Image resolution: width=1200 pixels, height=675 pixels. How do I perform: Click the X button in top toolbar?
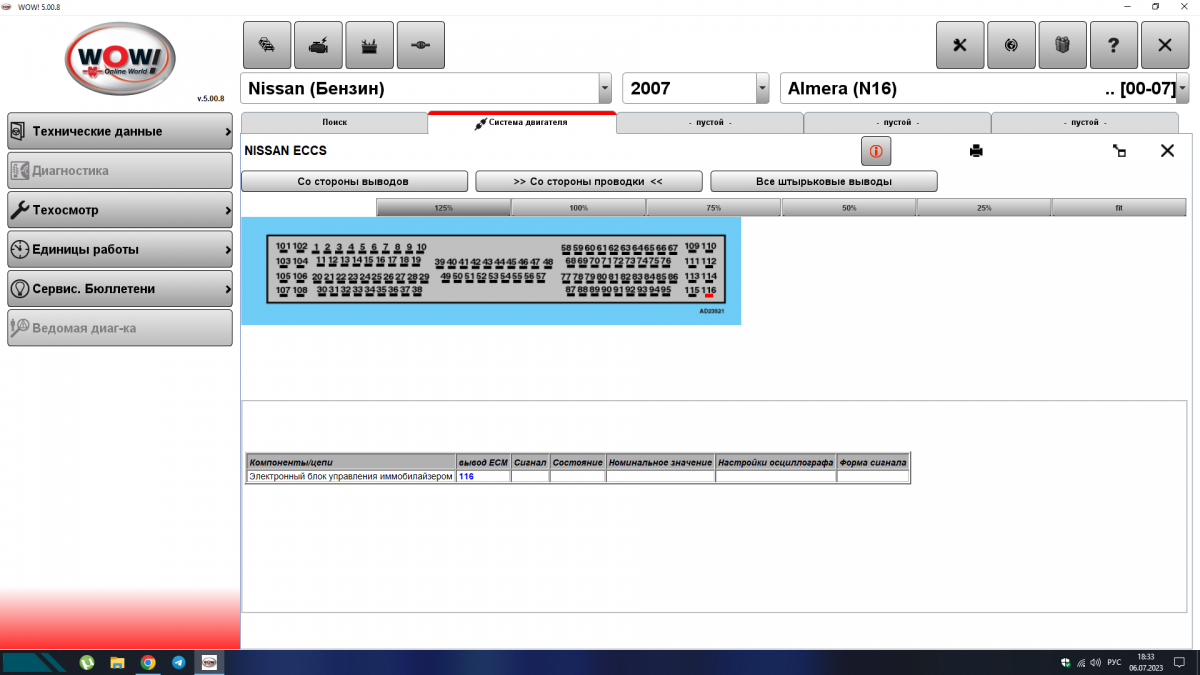[1165, 45]
